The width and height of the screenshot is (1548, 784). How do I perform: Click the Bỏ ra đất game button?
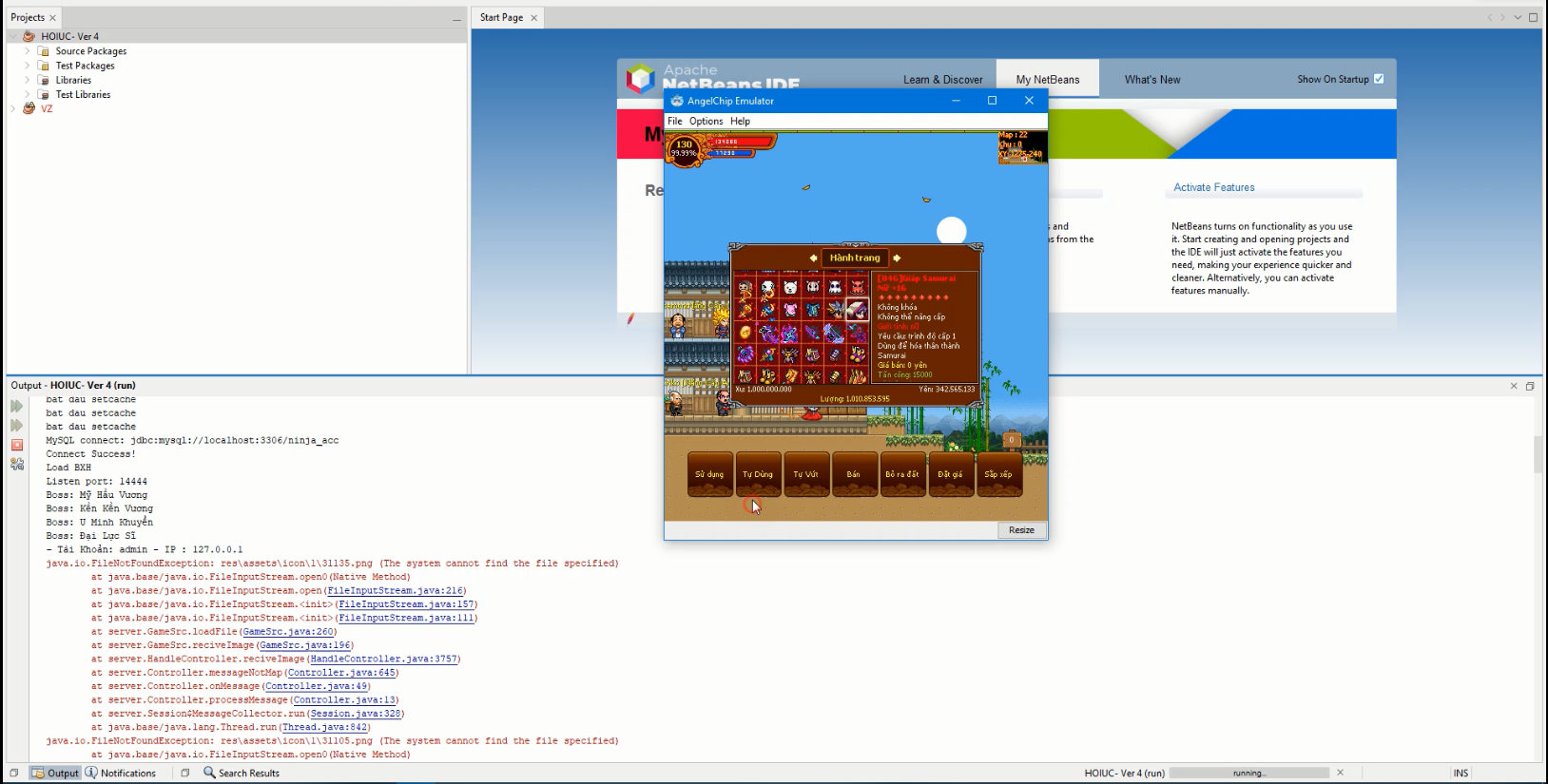[902, 474]
